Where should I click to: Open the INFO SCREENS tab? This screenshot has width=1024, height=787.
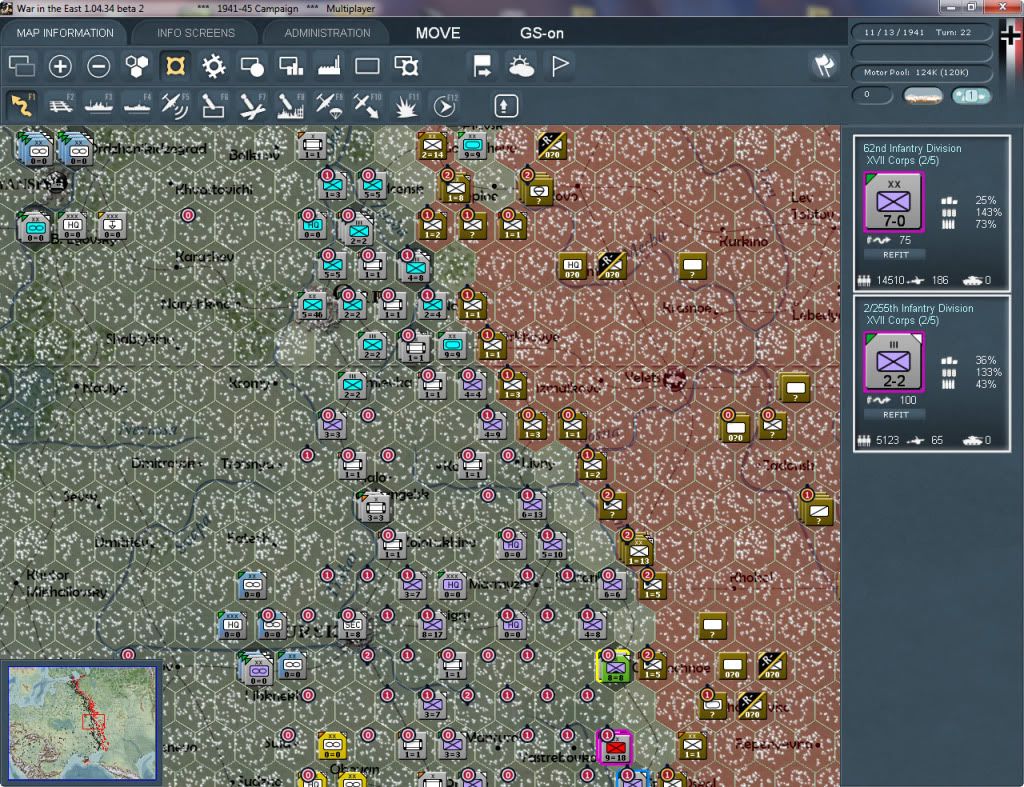(x=195, y=33)
